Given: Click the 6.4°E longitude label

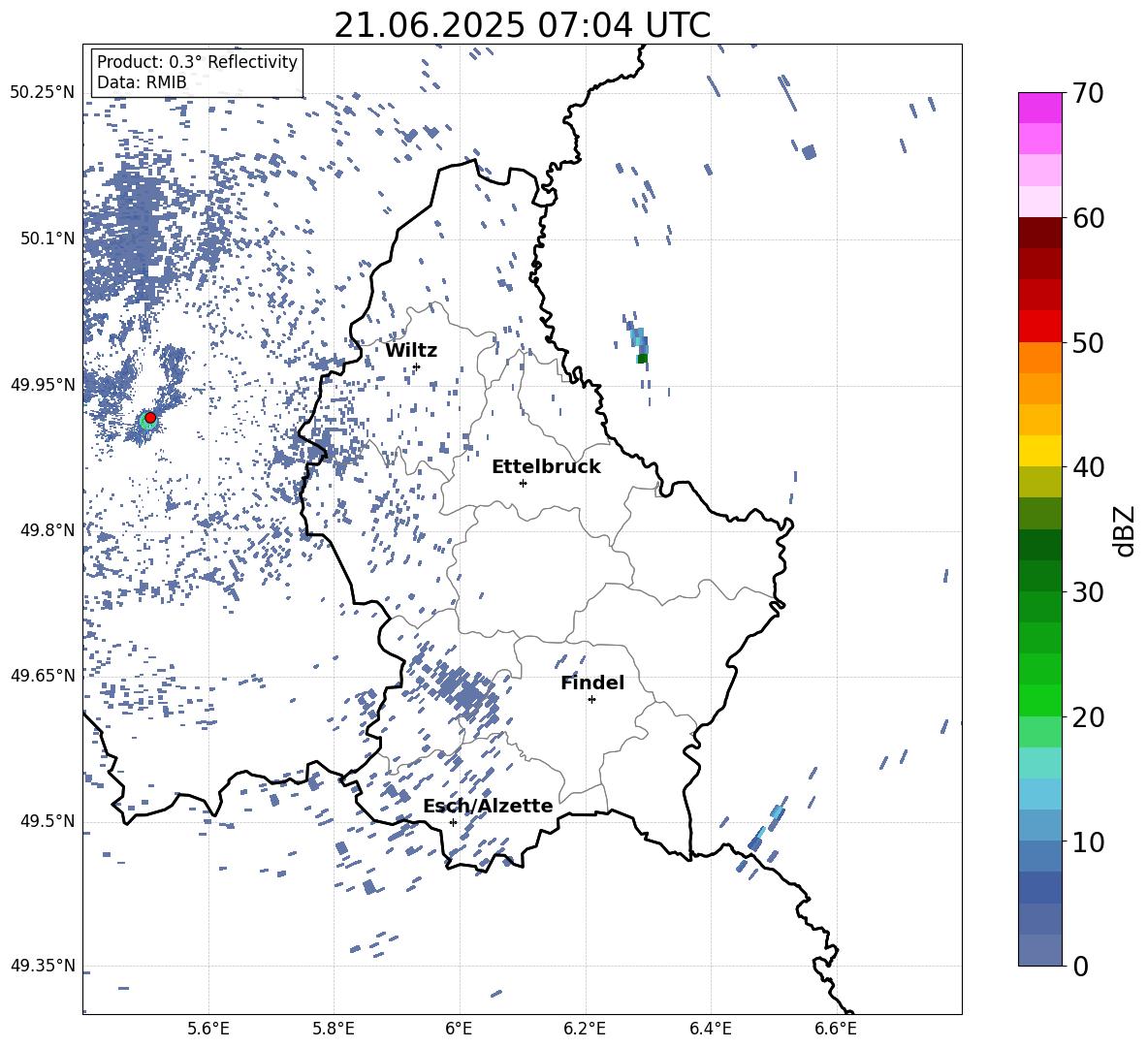Looking at the screenshot, I should click(x=711, y=1029).
